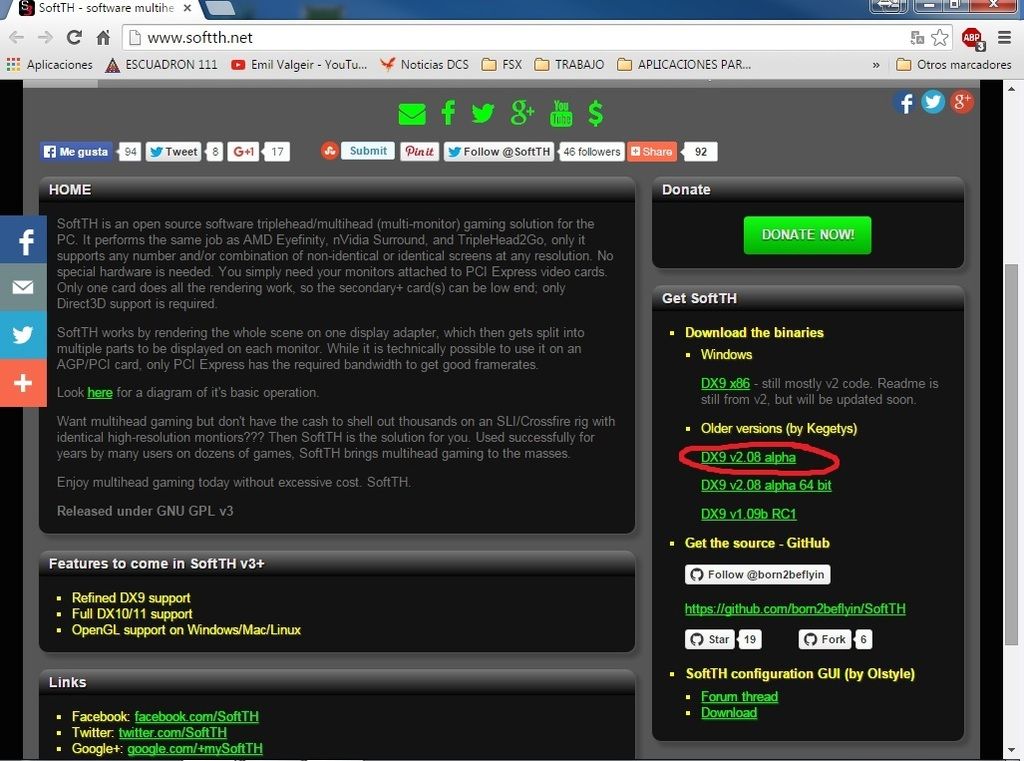Click the green DONATE NOW! button
This screenshot has height=761, width=1024.
coord(807,235)
